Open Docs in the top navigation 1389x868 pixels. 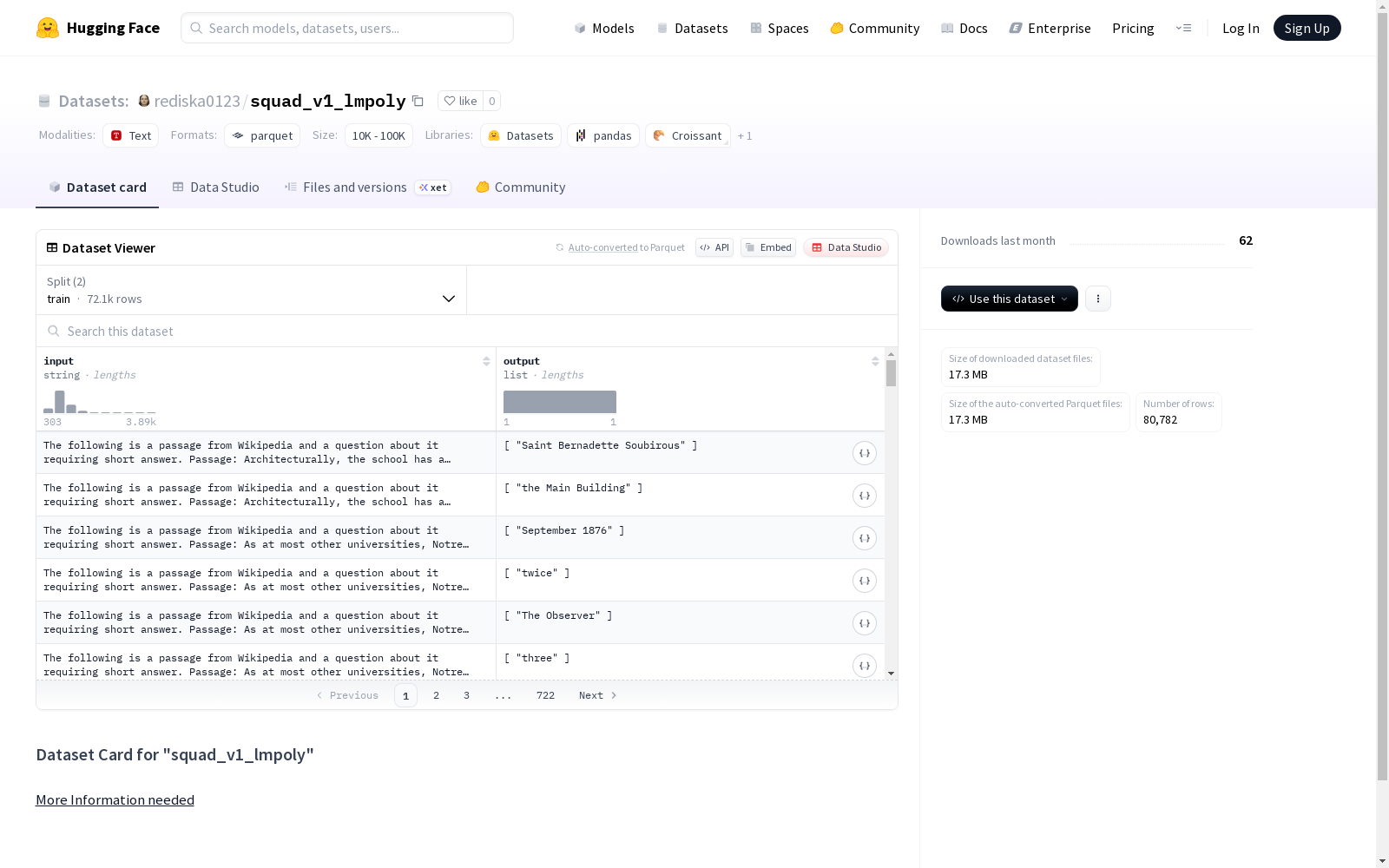click(964, 28)
